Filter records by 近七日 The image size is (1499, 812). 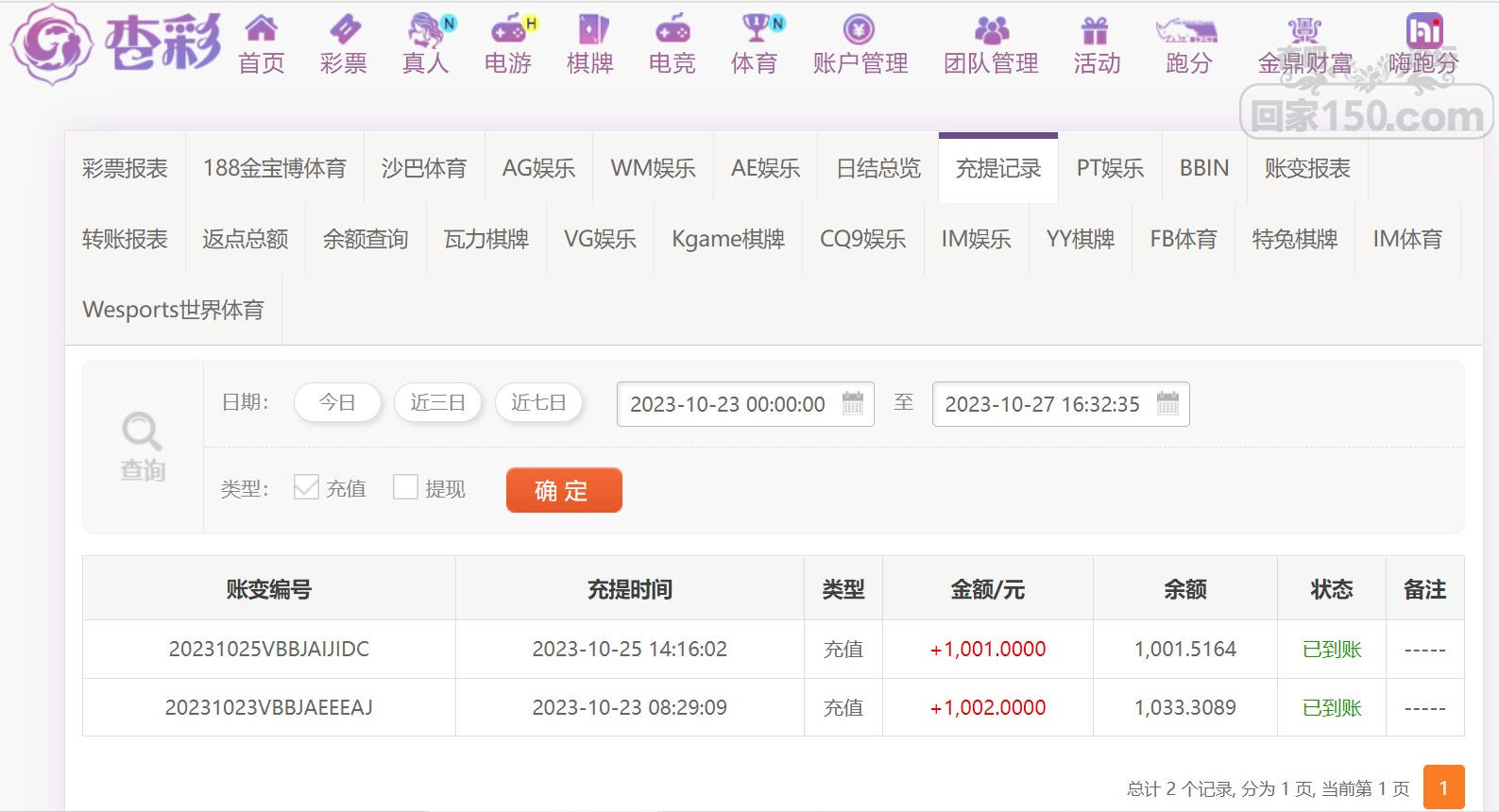(x=538, y=402)
